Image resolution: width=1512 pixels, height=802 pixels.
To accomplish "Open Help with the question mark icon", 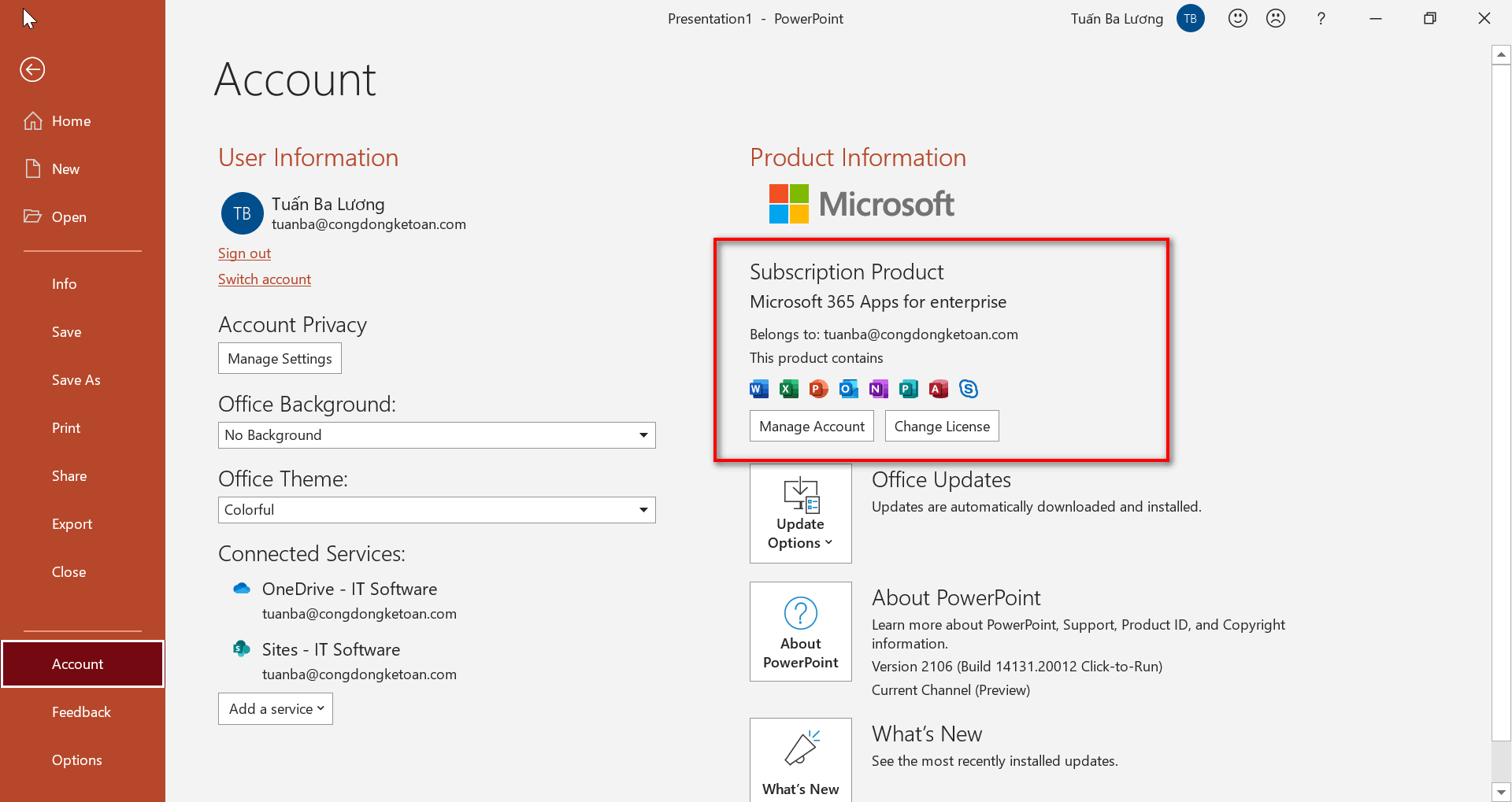I will pos(1321,18).
